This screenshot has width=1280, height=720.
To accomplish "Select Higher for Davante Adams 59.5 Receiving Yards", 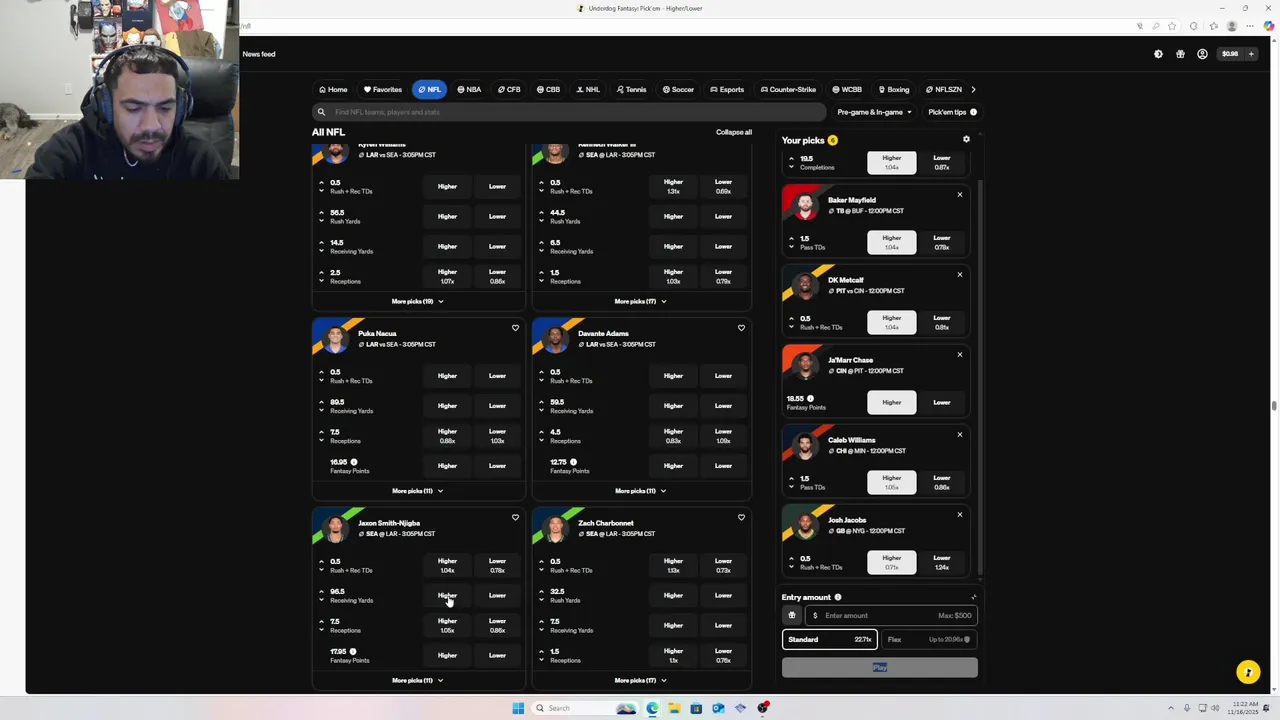I will coord(673,406).
